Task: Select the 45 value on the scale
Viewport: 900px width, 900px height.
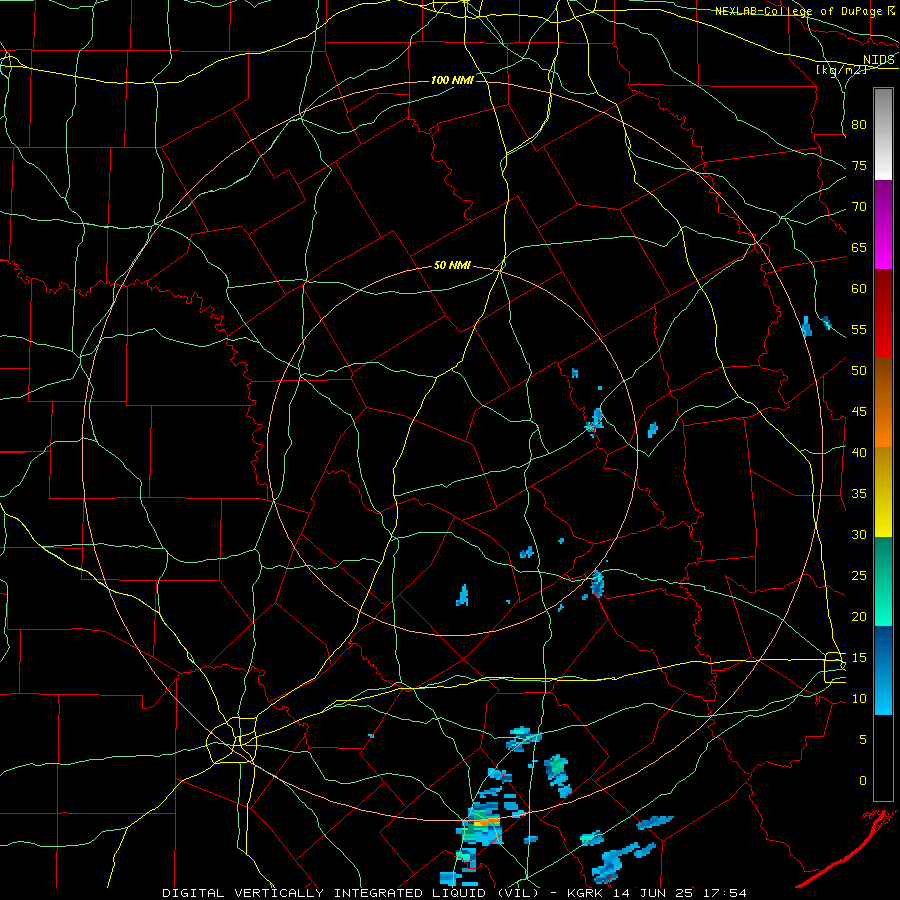Action: click(859, 412)
